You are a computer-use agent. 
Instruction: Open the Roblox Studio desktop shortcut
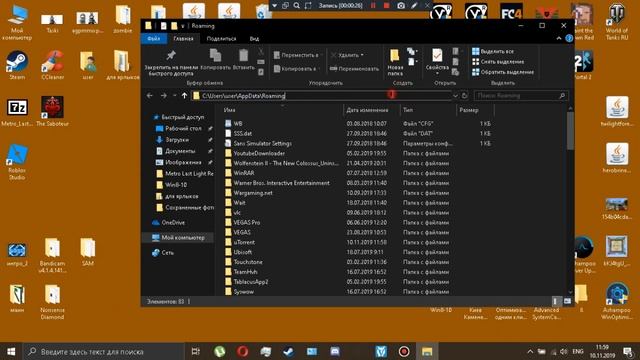pos(17,162)
